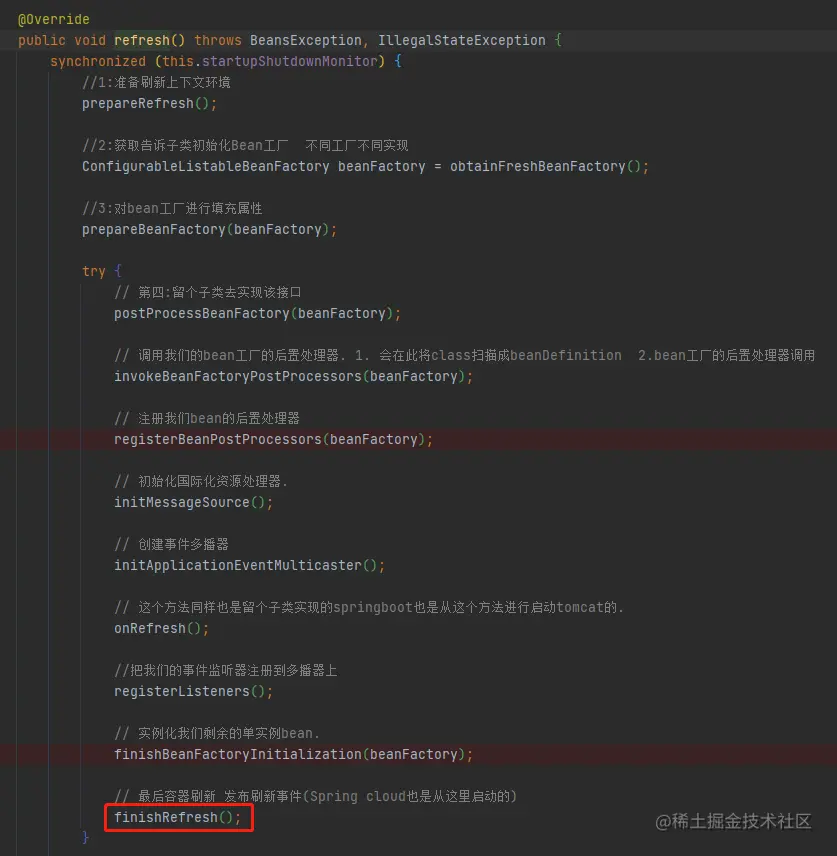This screenshot has width=837, height=856.
Task: Click the comment starting //2:获取告诉子类初始化Bean工厂
Action: tap(245, 145)
